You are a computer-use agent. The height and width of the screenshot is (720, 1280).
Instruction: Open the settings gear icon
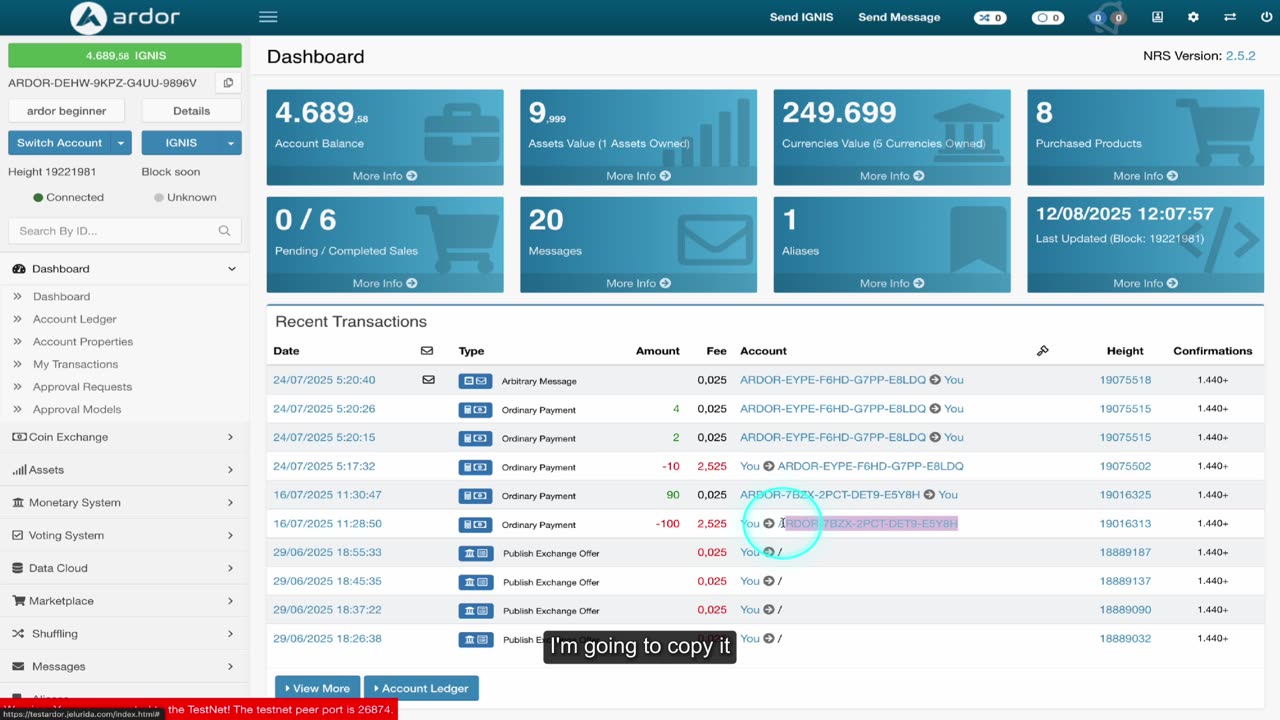(1193, 17)
